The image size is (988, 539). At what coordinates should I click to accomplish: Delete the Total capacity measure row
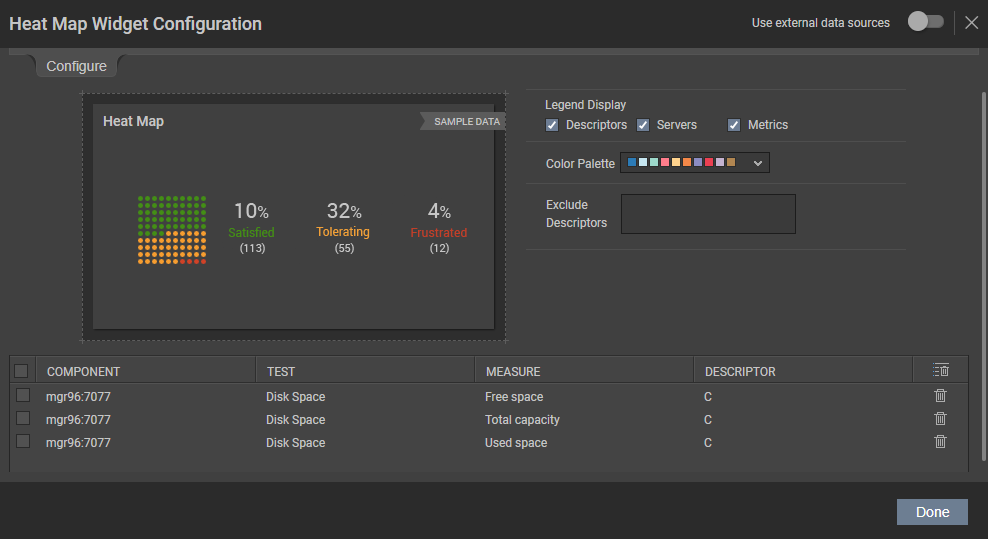point(940,419)
